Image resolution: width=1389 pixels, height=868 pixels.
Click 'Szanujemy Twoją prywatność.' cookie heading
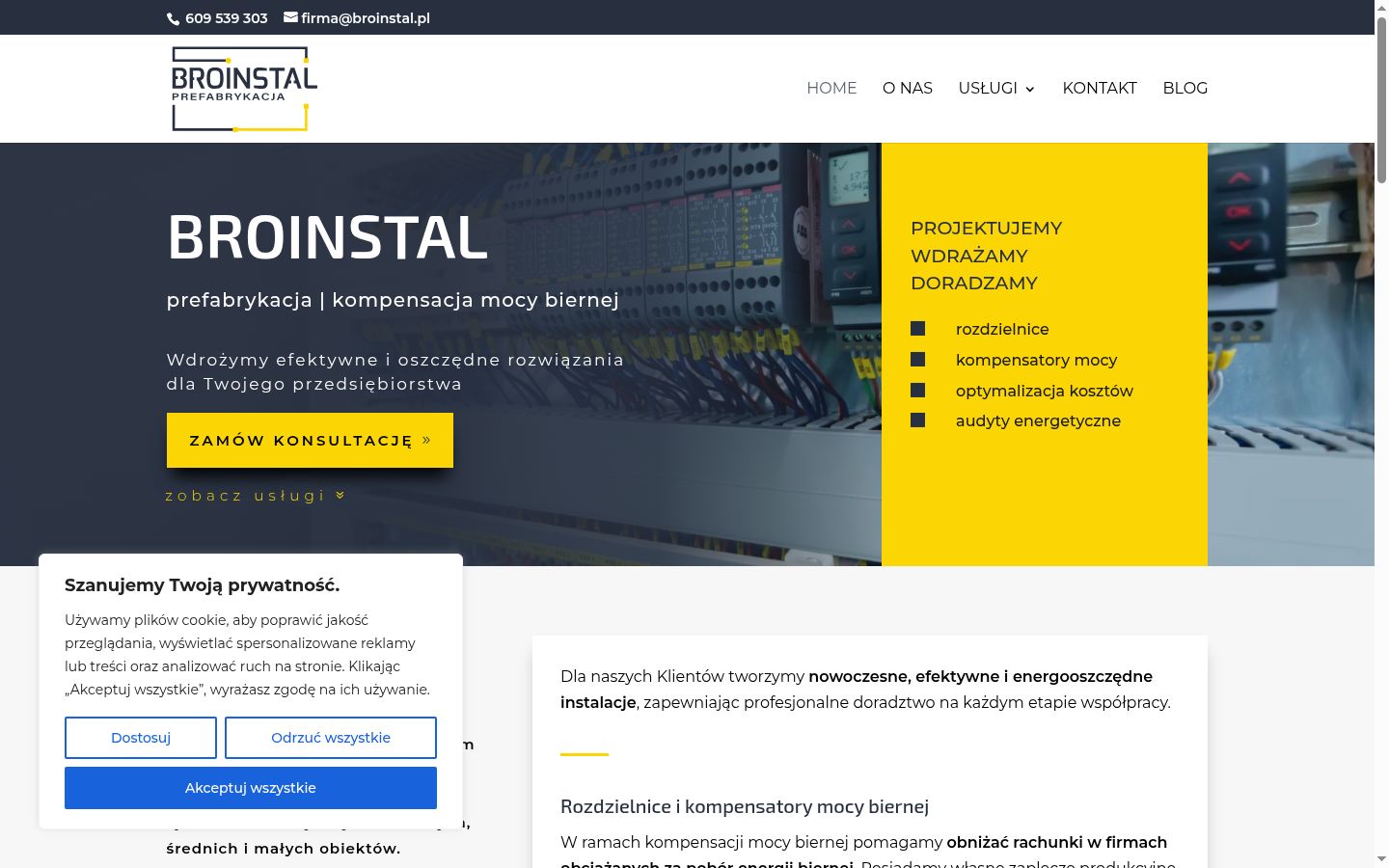202,585
